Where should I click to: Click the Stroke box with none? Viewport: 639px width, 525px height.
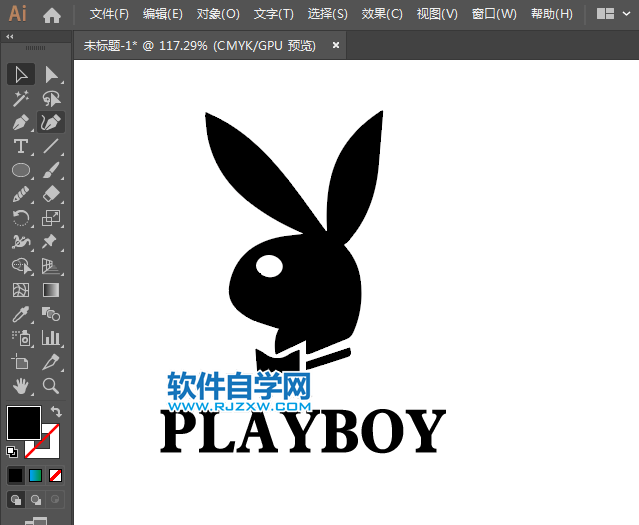51,449
